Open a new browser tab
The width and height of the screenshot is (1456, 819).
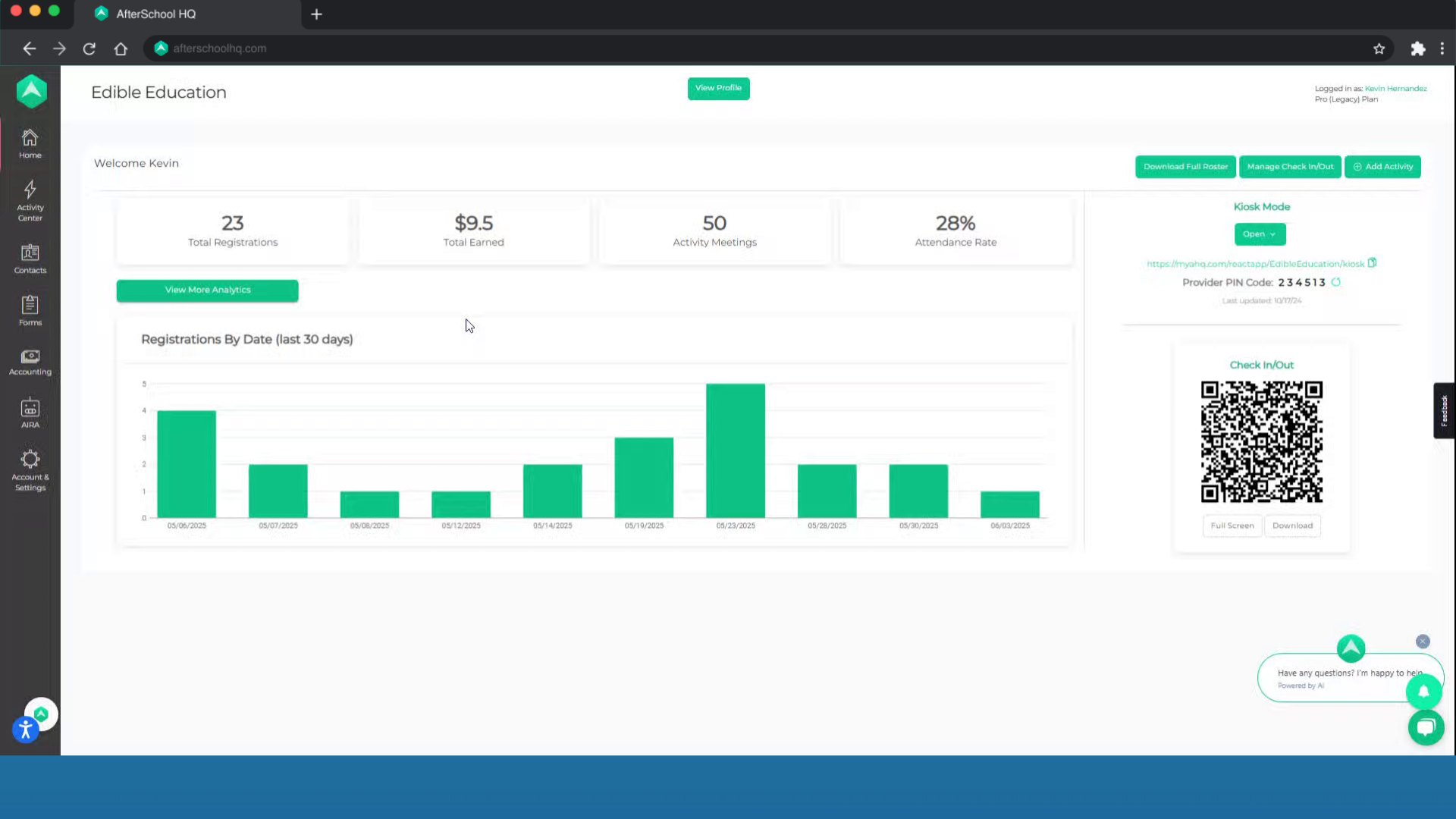[316, 14]
